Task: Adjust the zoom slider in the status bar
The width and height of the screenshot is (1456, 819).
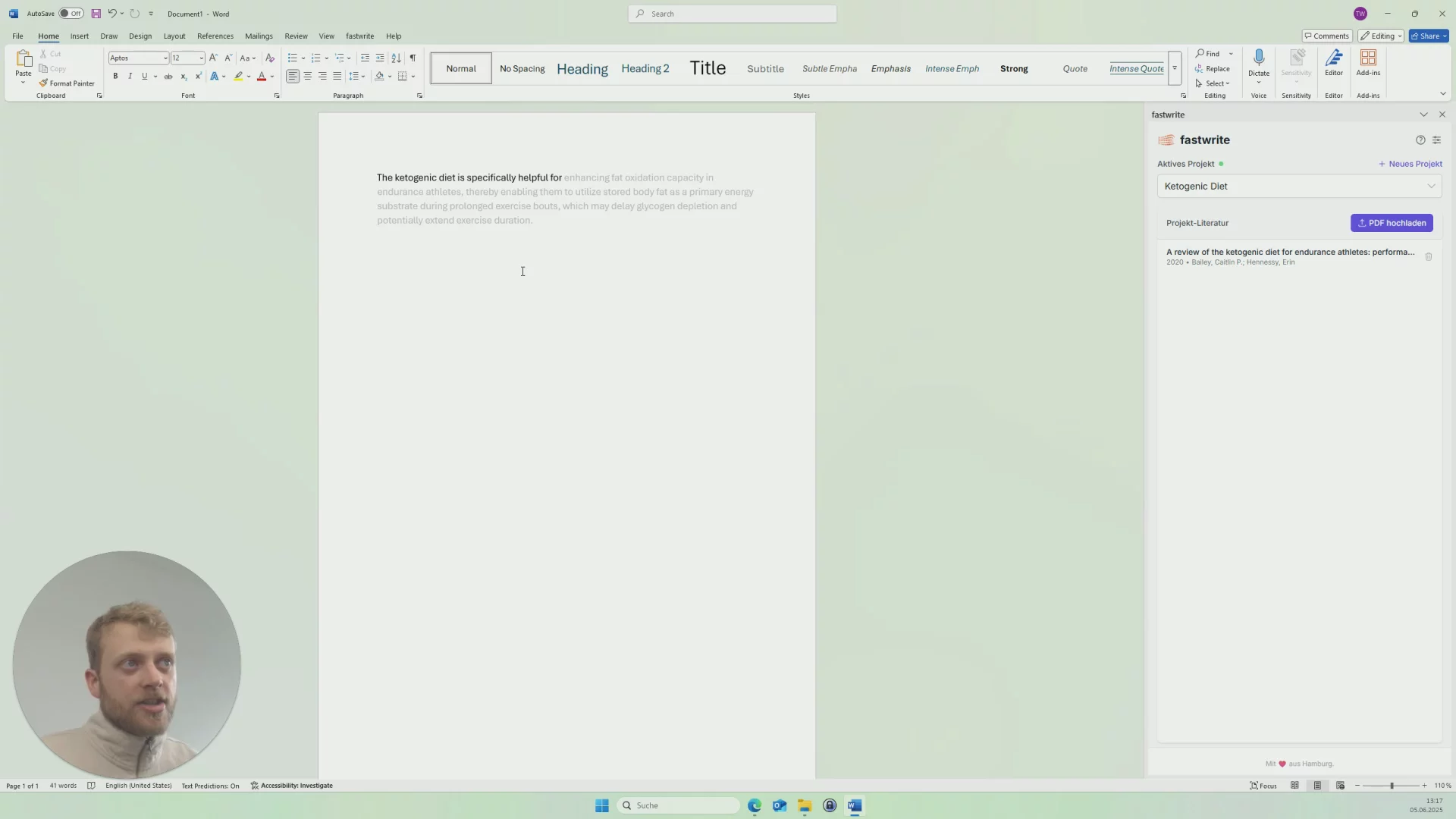Action: click(x=1393, y=786)
